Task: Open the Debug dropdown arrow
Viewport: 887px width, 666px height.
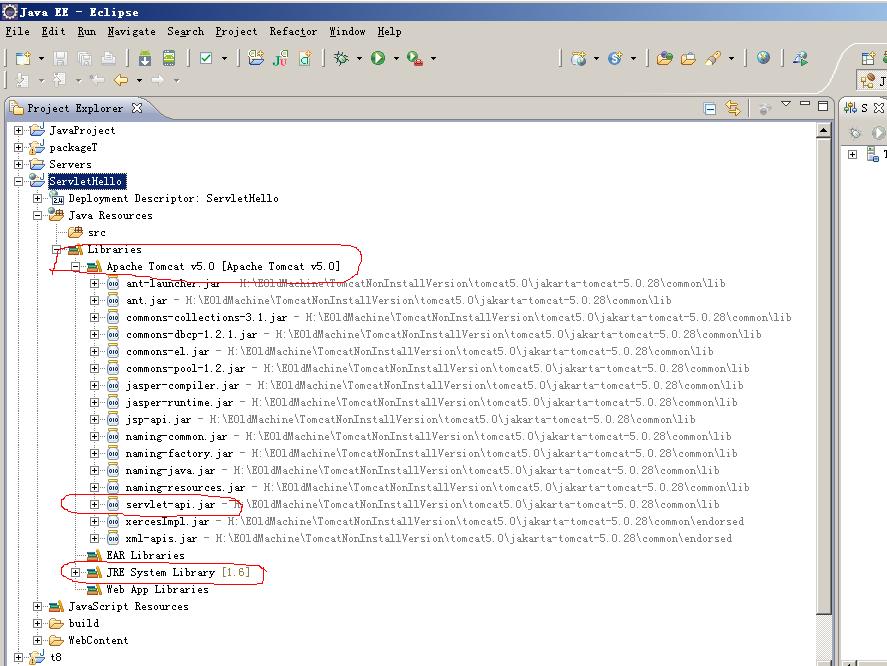Action: click(359, 58)
